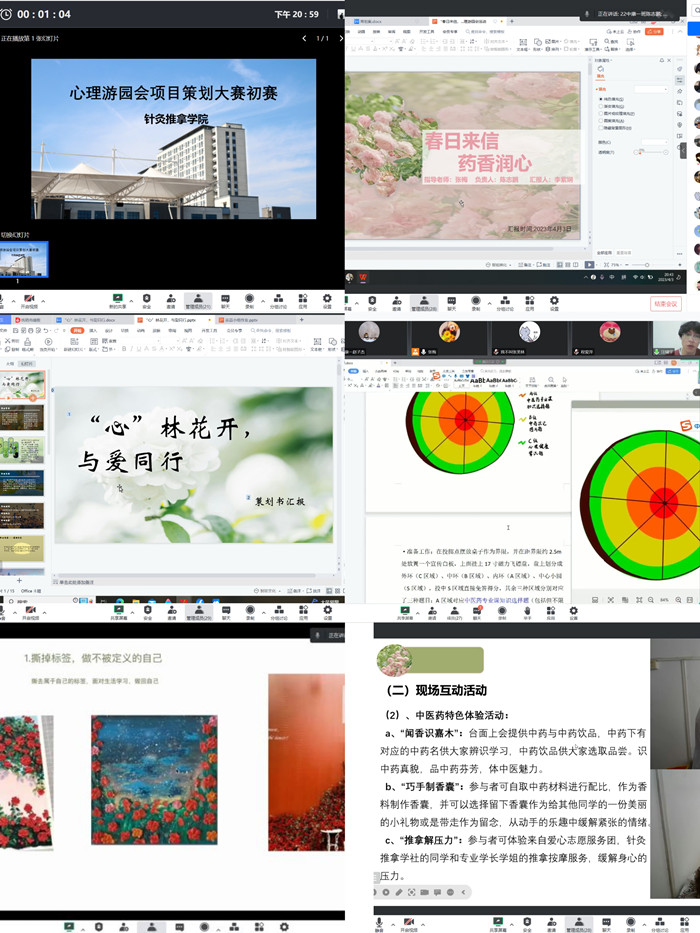700x933 pixels.
Task: Adjust zoom slider in 春日来信 WPS status bar
Action: pos(645,264)
